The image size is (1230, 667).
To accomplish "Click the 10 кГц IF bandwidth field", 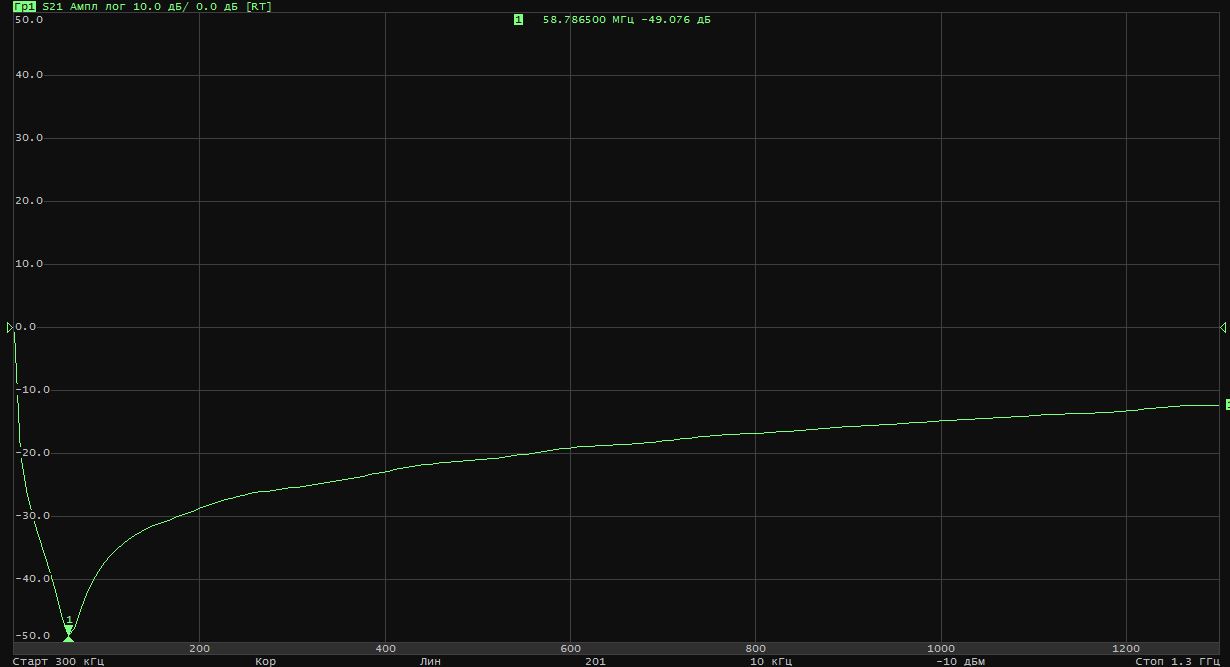I will pyautogui.click(x=771, y=661).
